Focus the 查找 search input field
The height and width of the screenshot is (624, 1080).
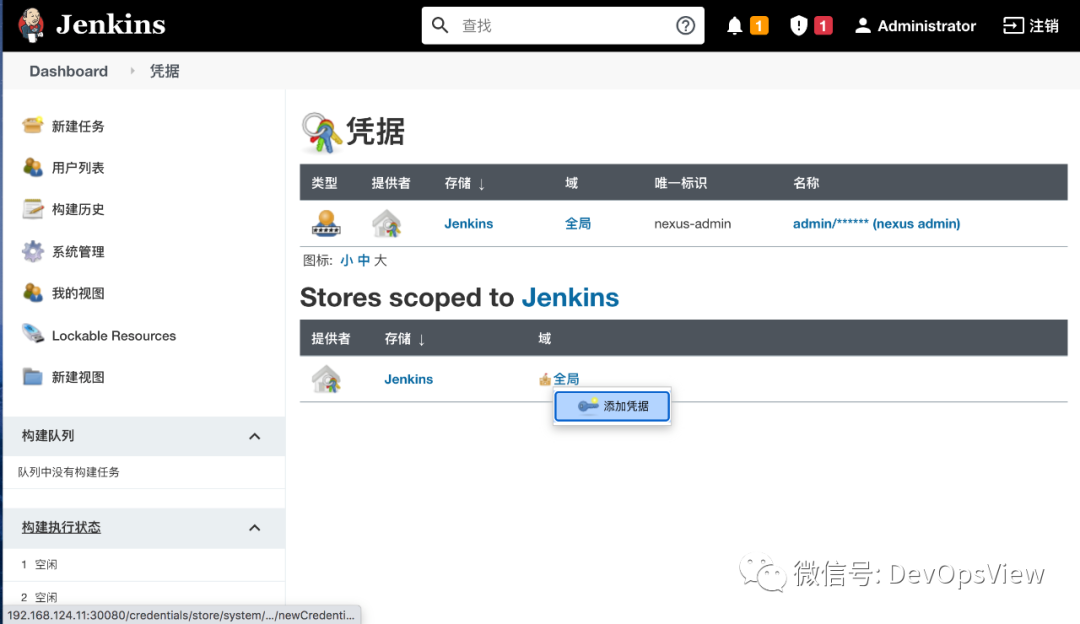point(563,25)
